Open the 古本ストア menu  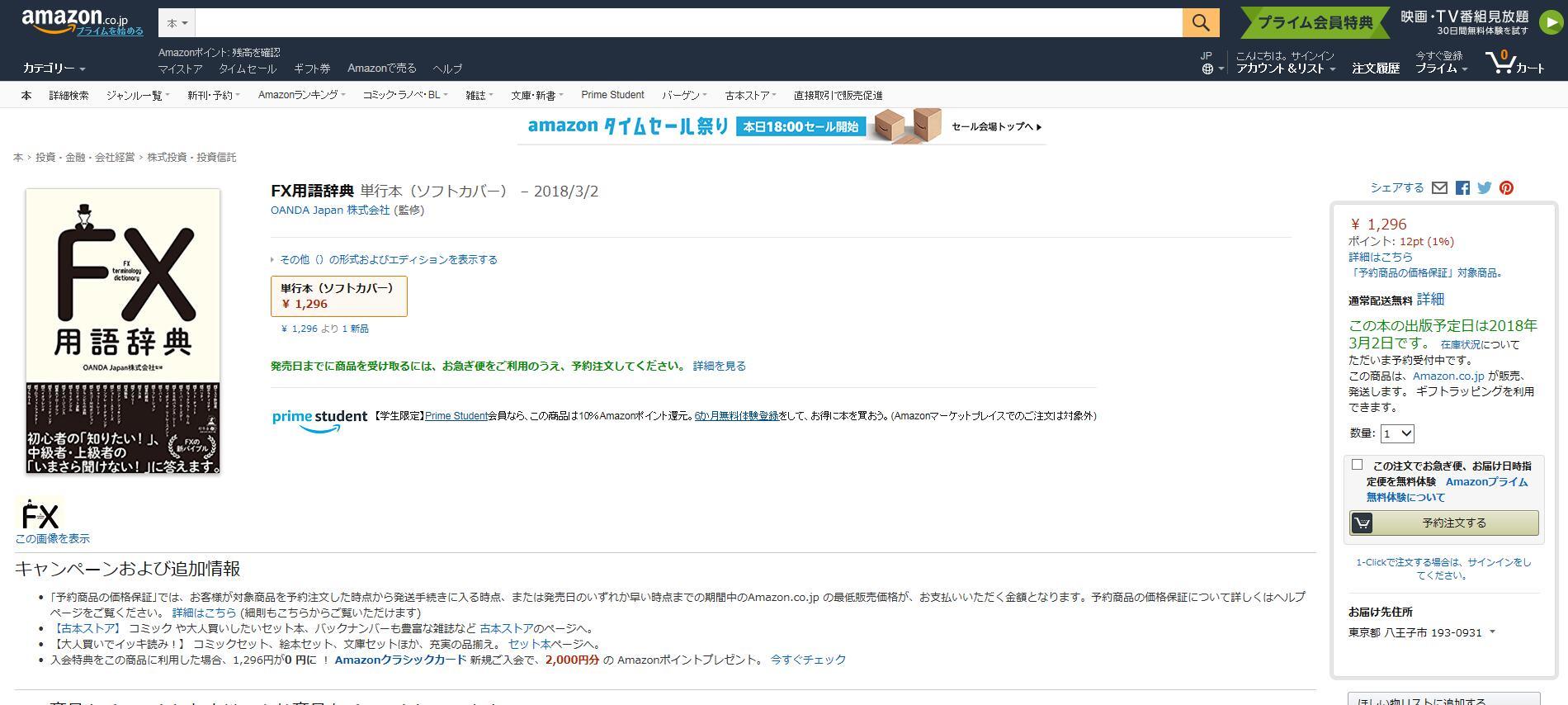coord(749,95)
